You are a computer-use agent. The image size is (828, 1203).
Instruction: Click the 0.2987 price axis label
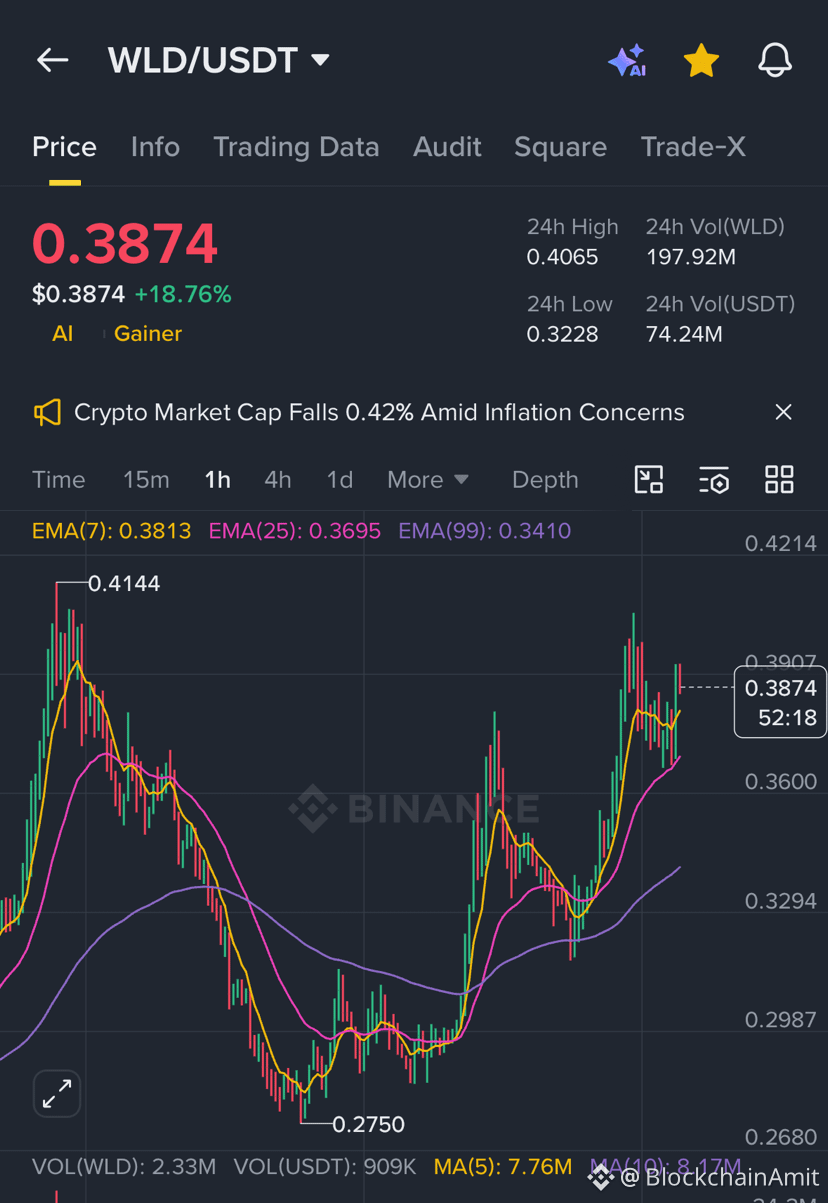tap(781, 1019)
